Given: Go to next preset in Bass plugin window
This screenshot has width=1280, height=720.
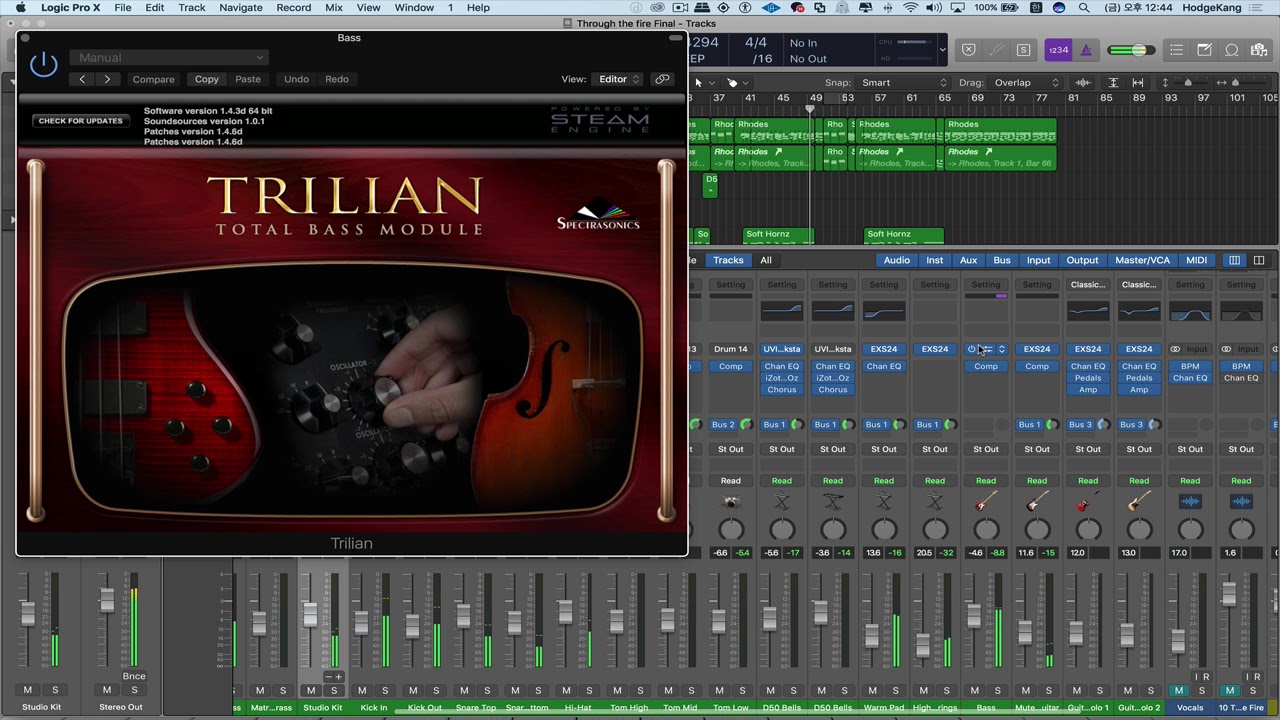Looking at the screenshot, I should [x=107, y=79].
